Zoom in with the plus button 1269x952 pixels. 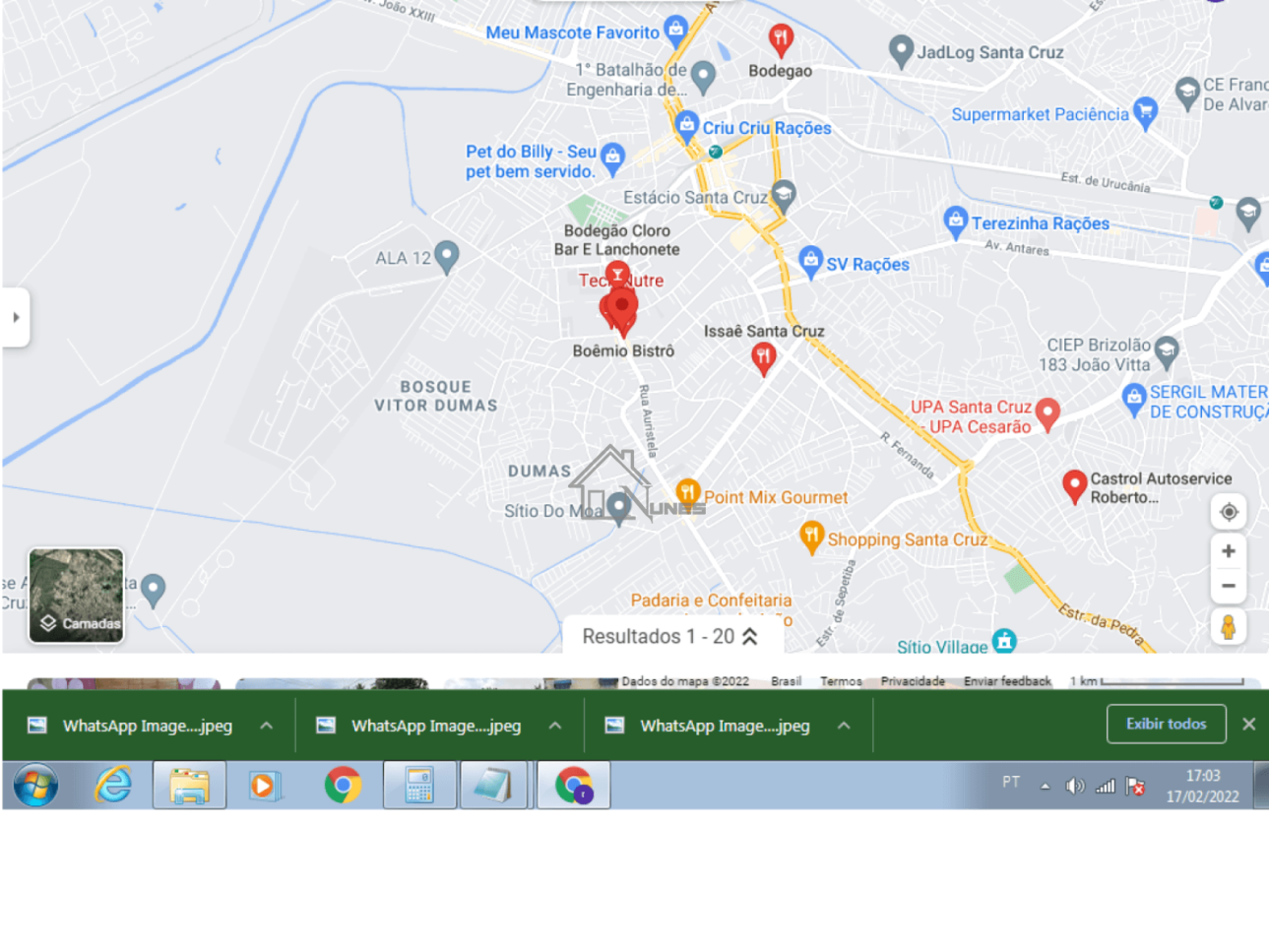pos(1228,551)
